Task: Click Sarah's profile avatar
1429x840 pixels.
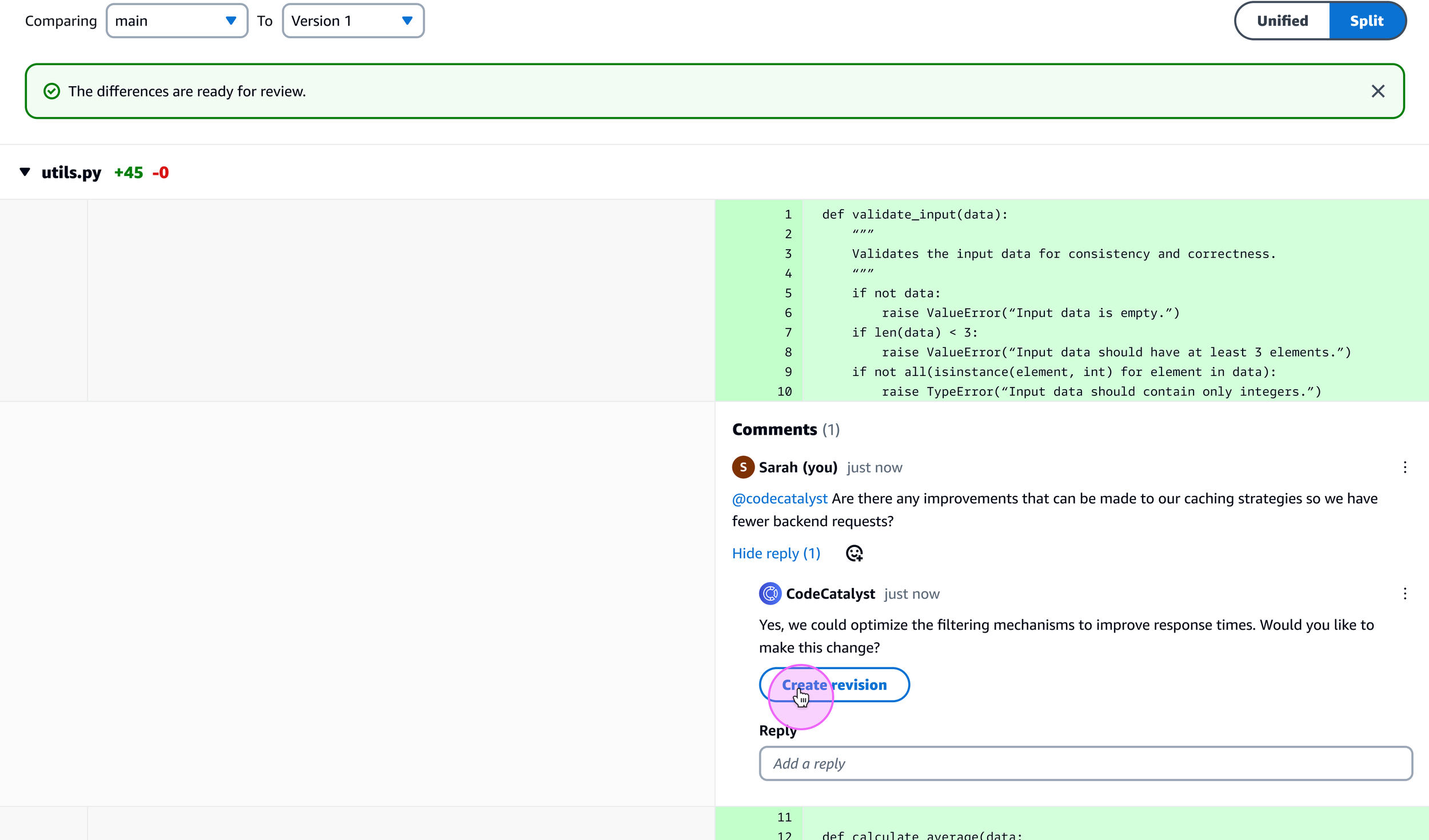Action: point(743,467)
